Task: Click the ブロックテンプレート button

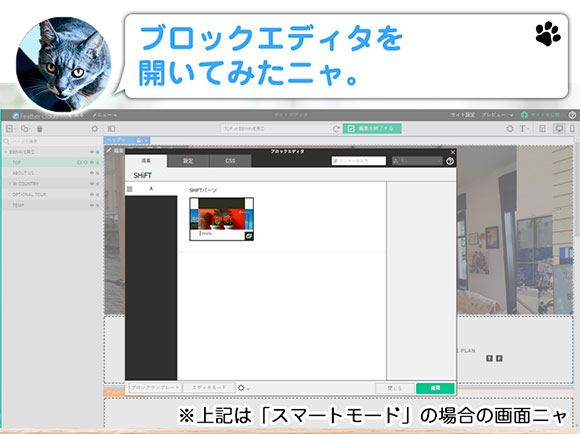Action: pos(155,387)
